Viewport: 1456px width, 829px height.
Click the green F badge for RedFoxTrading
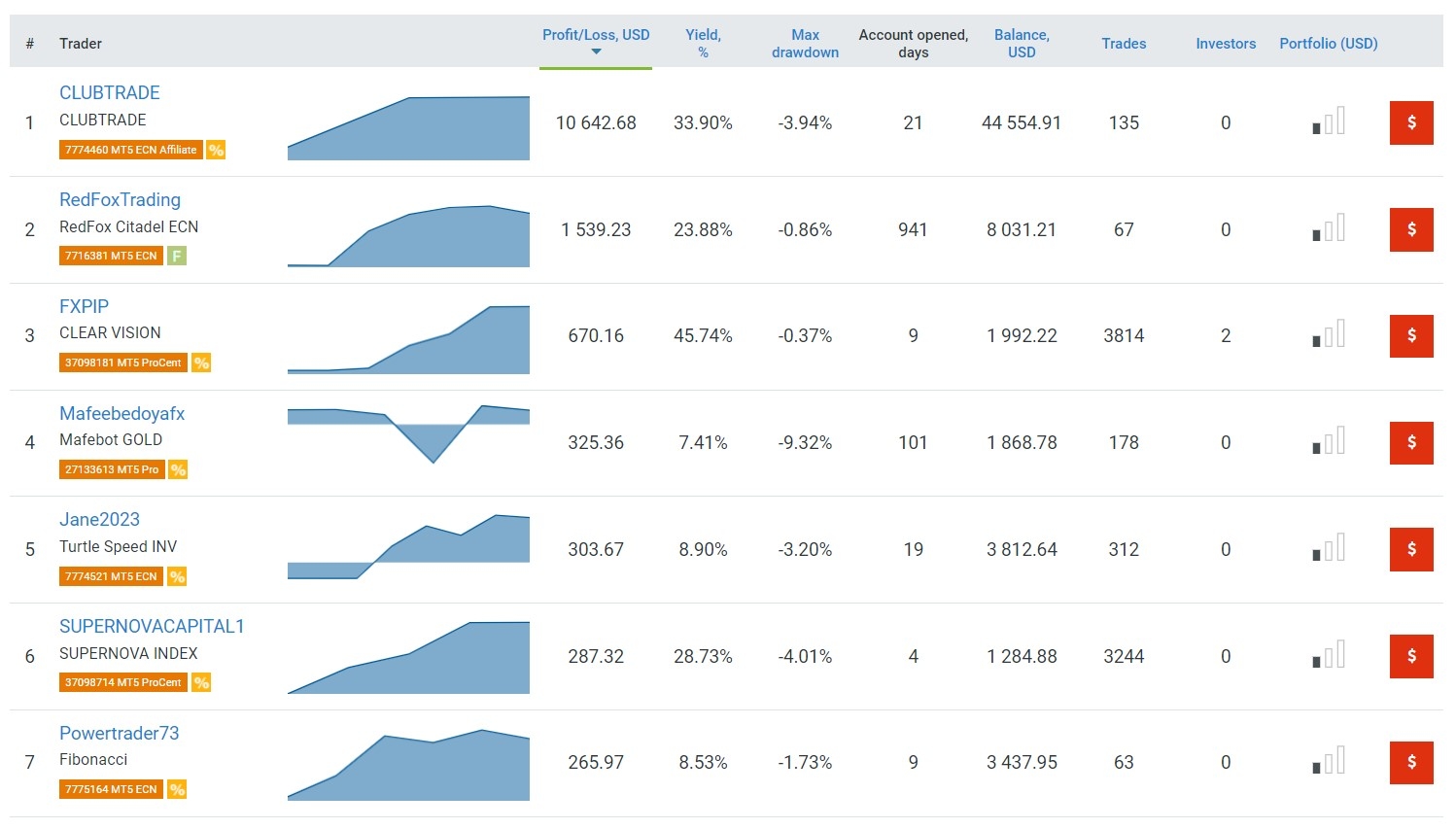177,256
